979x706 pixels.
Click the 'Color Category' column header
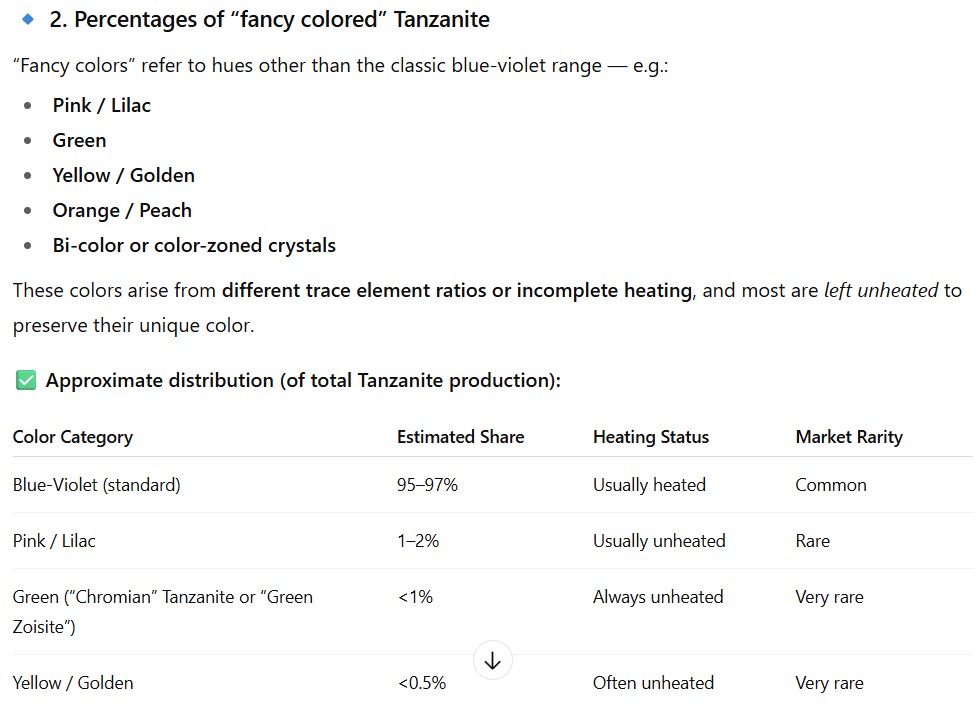pos(73,437)
